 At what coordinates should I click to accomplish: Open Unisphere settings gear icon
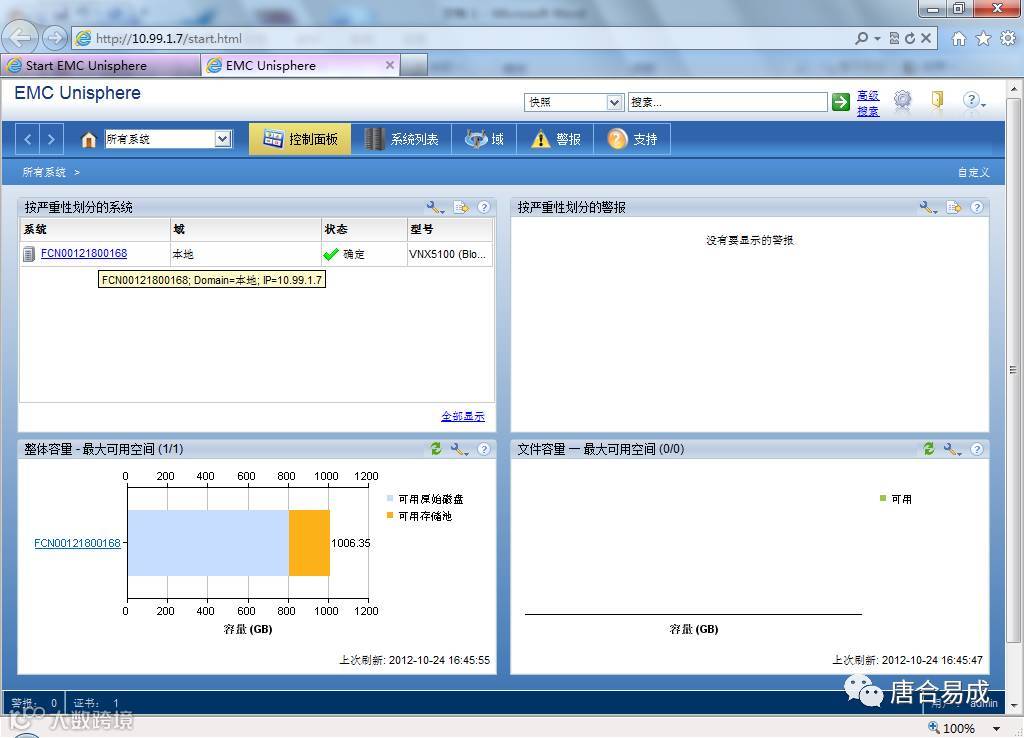903,100
